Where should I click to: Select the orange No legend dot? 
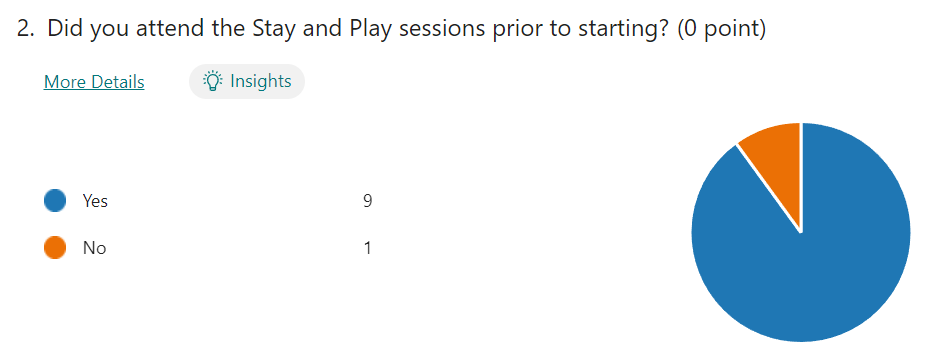click(55, 248)
